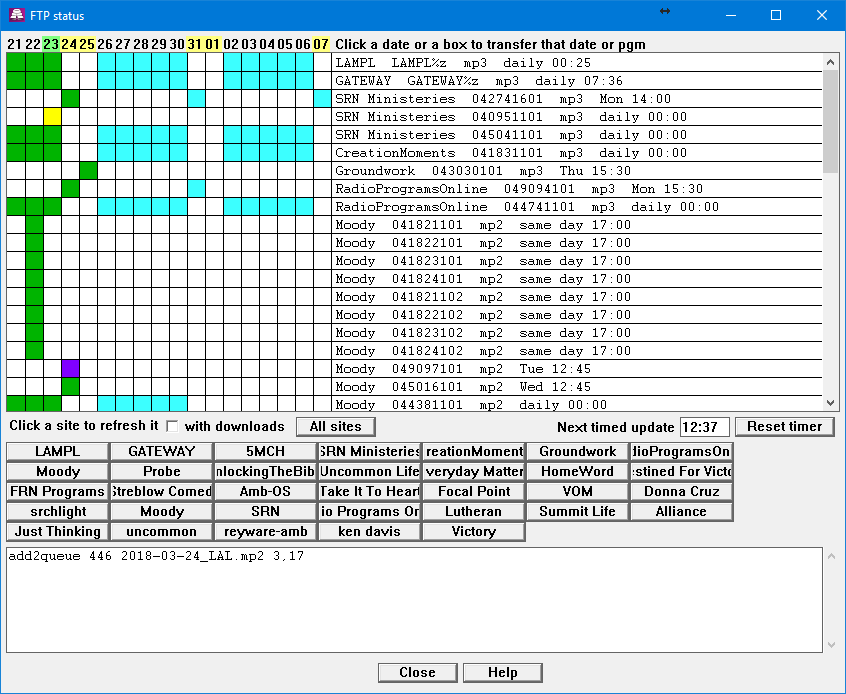Image resolution: width=846 pixels, height=694 pixels.
Task: Refresh the VOM site
Action: pyautogui.click(x=577, y=491)
